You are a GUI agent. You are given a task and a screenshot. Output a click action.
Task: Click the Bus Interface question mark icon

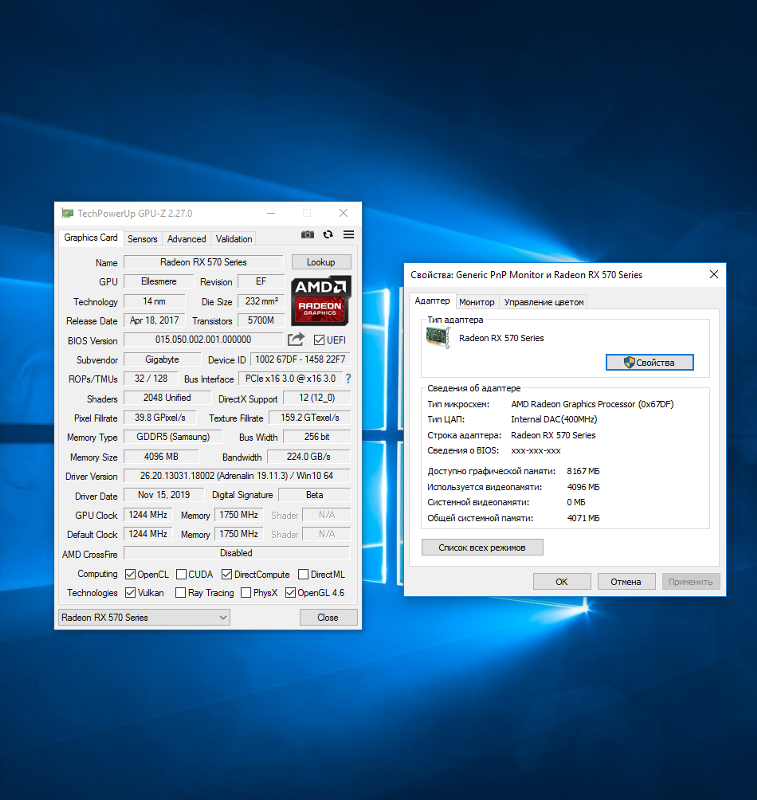pyautogui.click(x=348, y=379)
